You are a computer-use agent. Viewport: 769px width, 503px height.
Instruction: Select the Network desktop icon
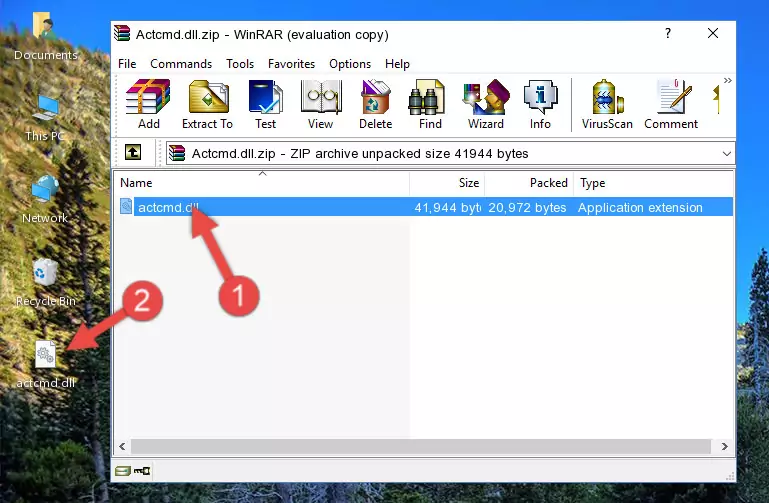coord(46,200)
